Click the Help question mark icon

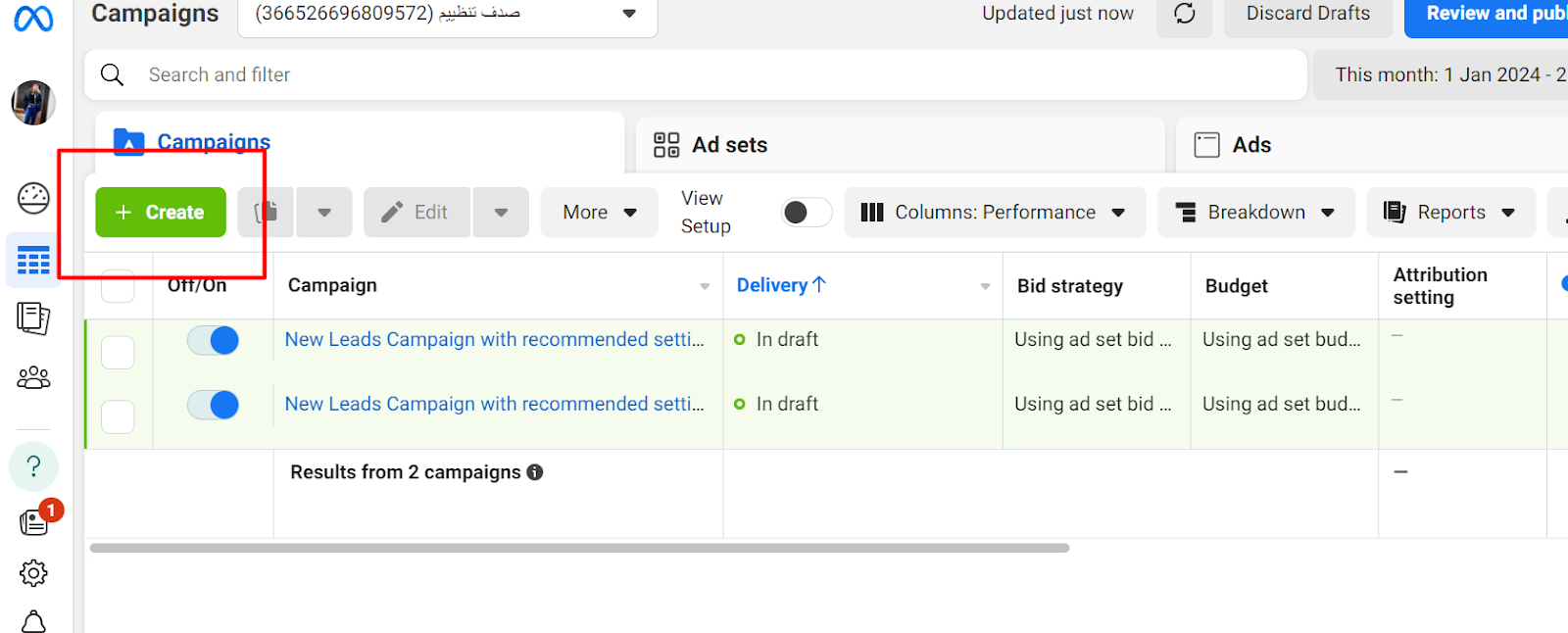33,466
